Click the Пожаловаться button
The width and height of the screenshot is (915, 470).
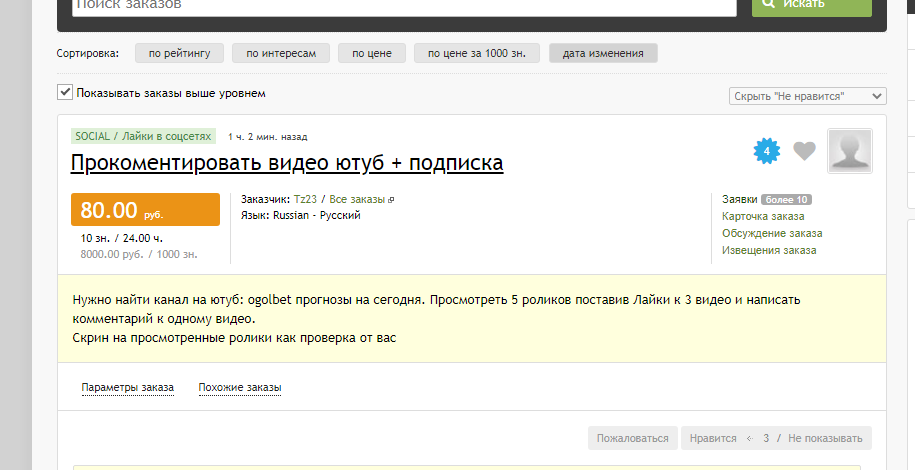tap(632, 438)
